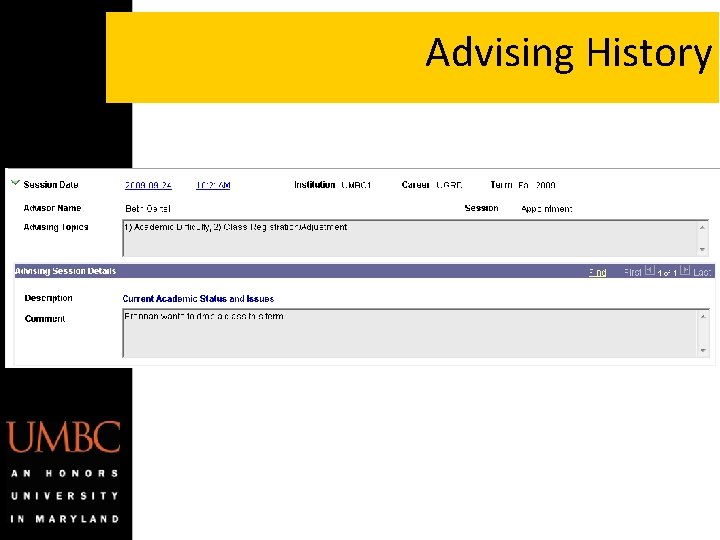
Task: Click the Advisor Name value Beth
Action: [148, 208]
